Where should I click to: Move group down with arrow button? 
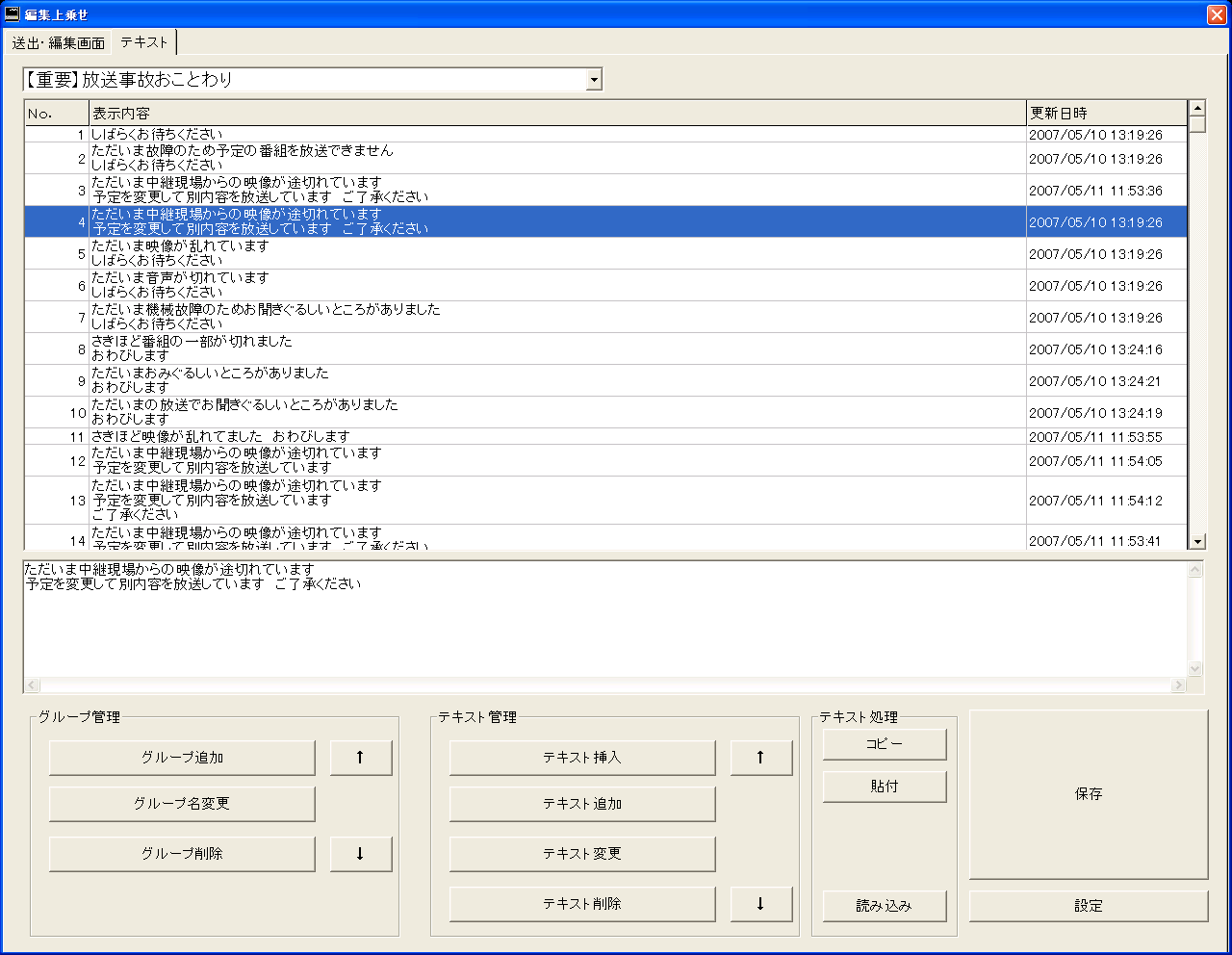[361, 854]
